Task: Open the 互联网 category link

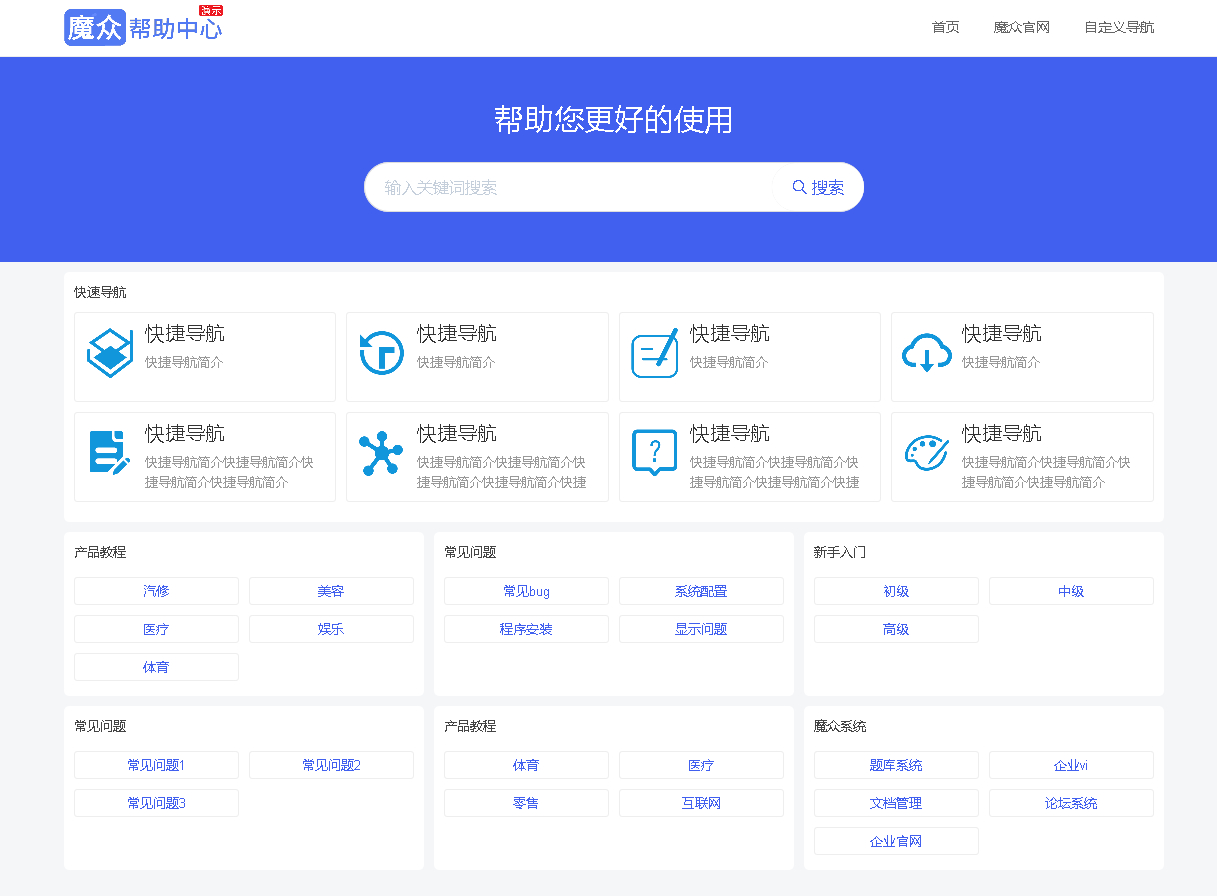Action: 701,803
